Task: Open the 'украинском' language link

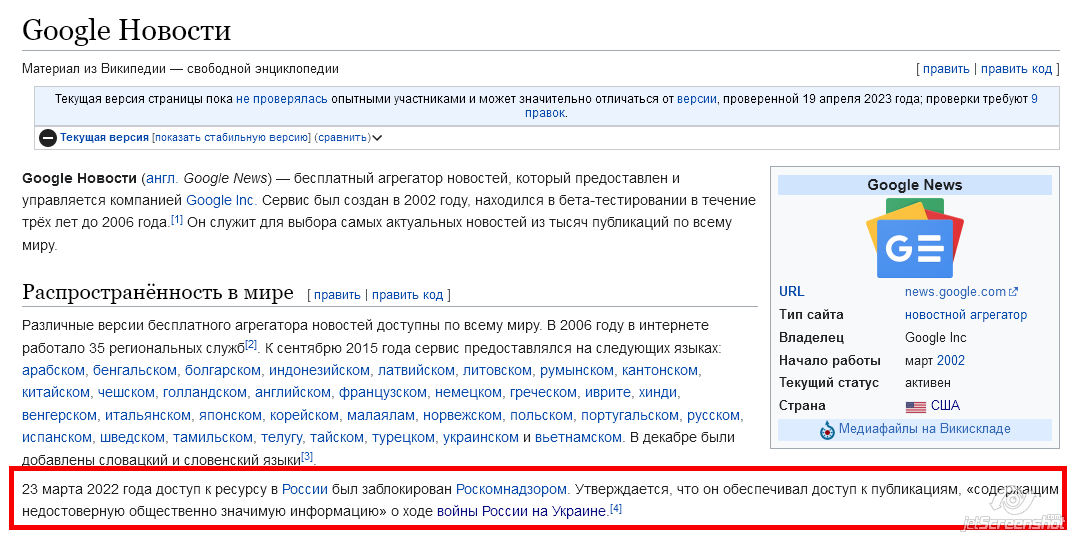Action: [x=481, y=437]
